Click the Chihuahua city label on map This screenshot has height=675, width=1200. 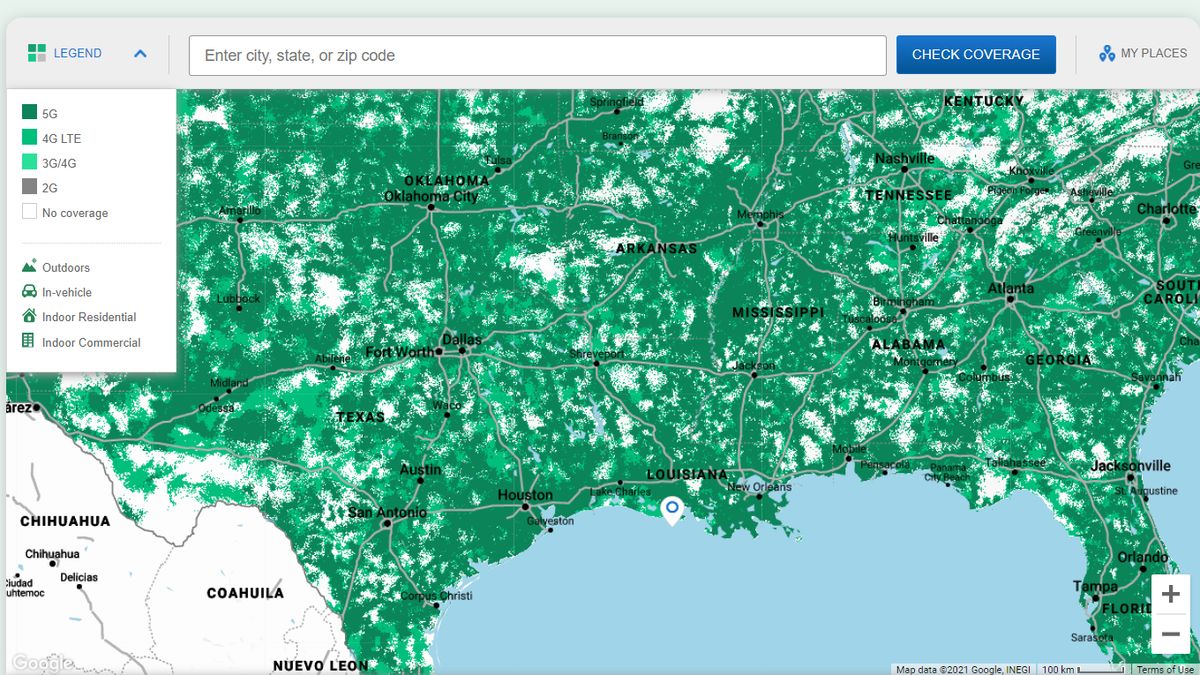click(52, 554)
